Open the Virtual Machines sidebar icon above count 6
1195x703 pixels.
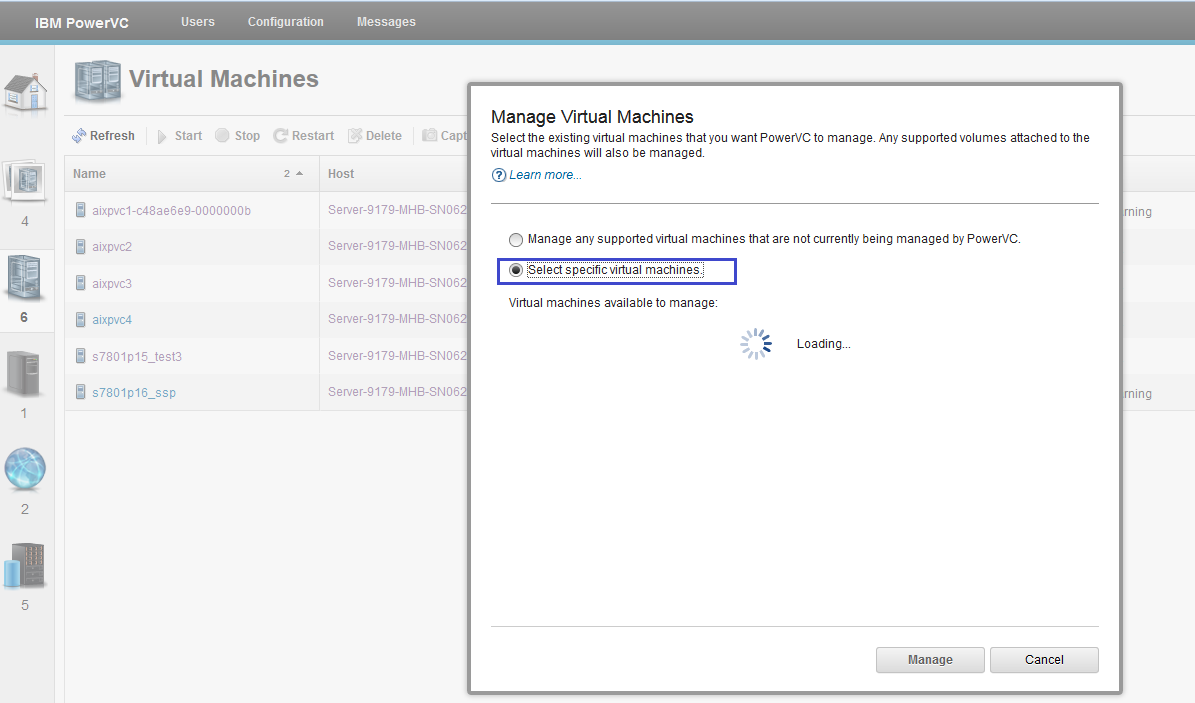[x=24, y=277]
